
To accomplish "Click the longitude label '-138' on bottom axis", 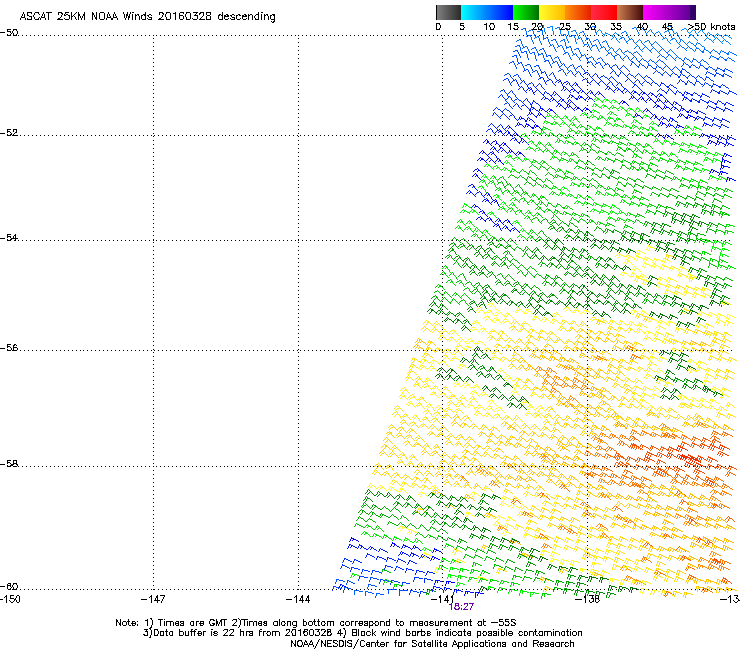I will tap(588, 599).
